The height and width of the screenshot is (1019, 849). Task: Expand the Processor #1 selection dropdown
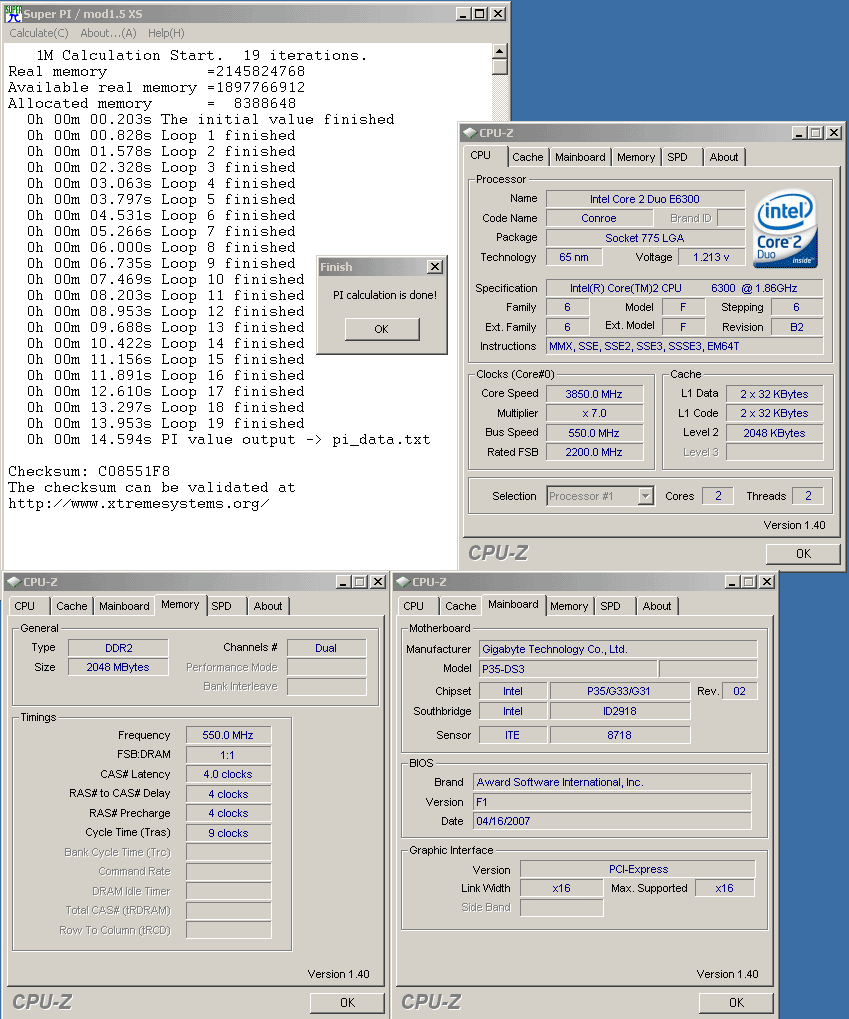[645, 496]
